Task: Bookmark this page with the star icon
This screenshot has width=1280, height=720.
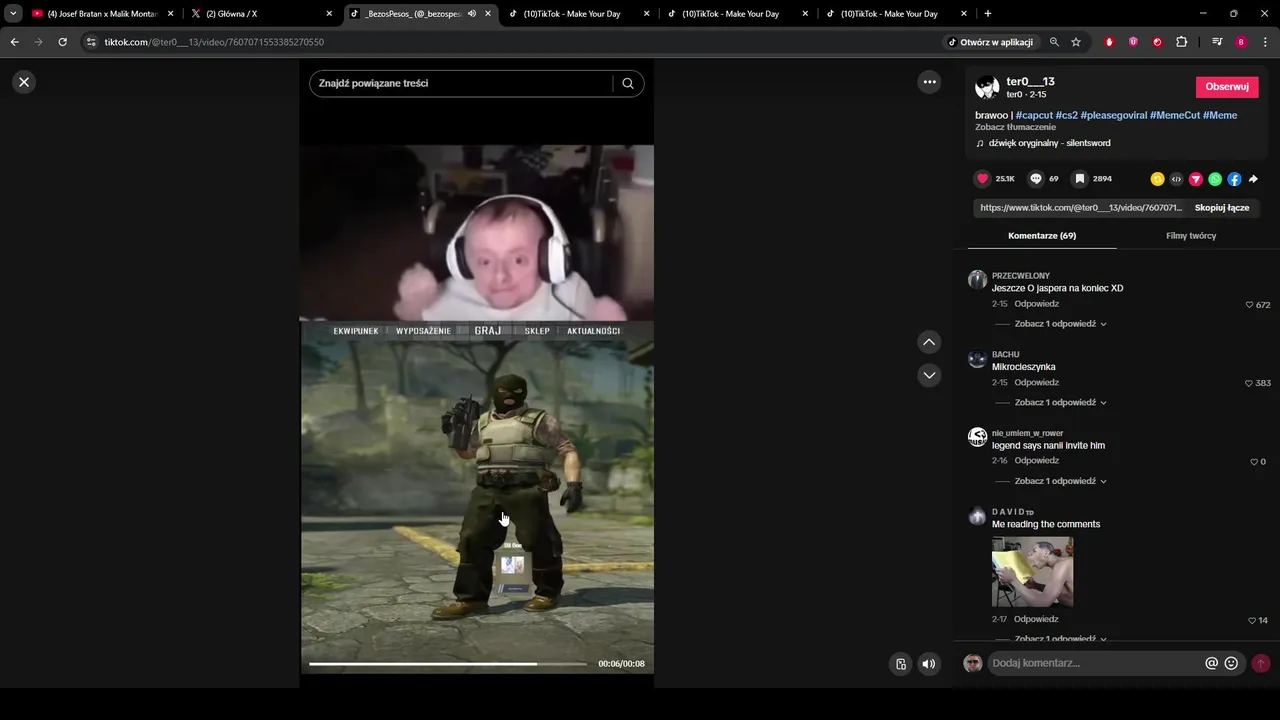Action: coord(1076,42)
